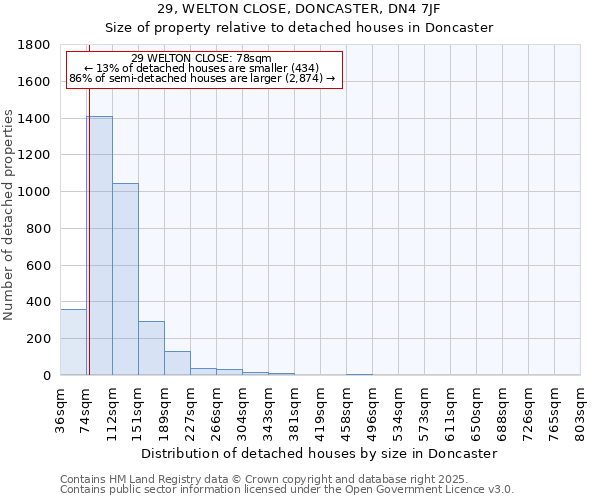Click the 1000 y-axis tick label
The width and height of the screenshot is (600, 500).
pos(34,192)
